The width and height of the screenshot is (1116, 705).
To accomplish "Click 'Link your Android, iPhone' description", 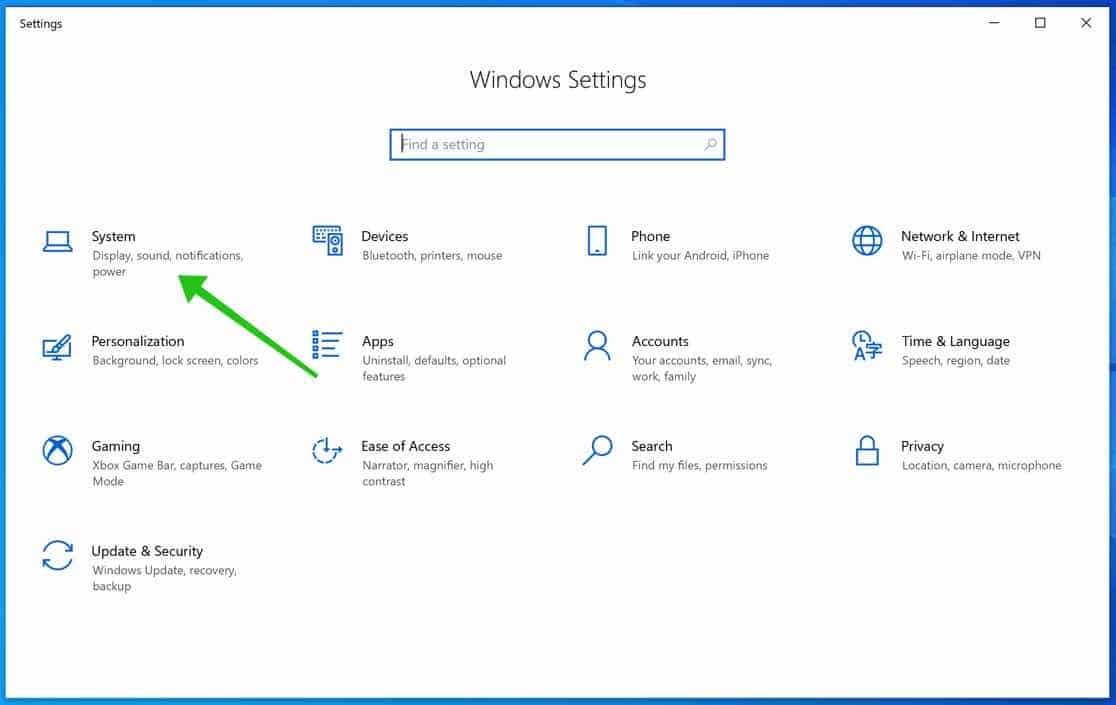I will 700,255.
